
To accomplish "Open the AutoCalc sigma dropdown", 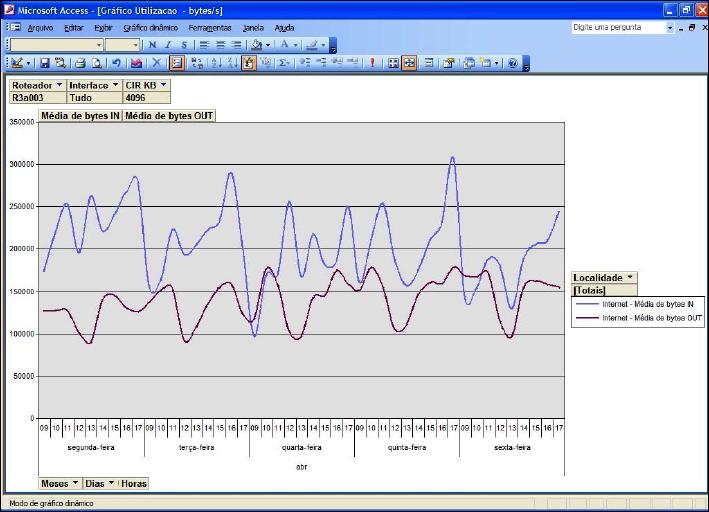I will click(x=285, y=63).
